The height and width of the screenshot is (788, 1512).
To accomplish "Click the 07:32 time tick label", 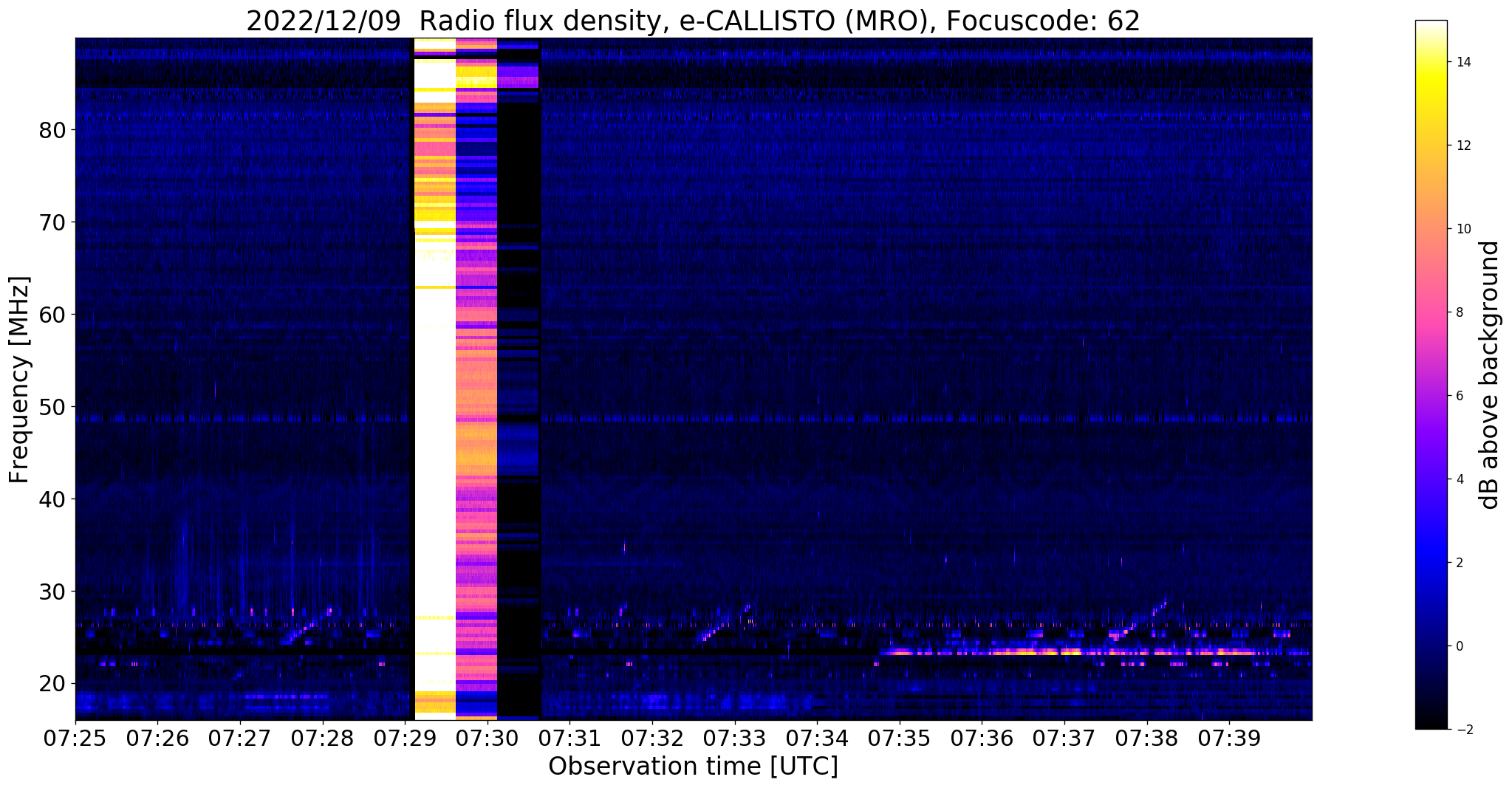I will tap(652, 739).
